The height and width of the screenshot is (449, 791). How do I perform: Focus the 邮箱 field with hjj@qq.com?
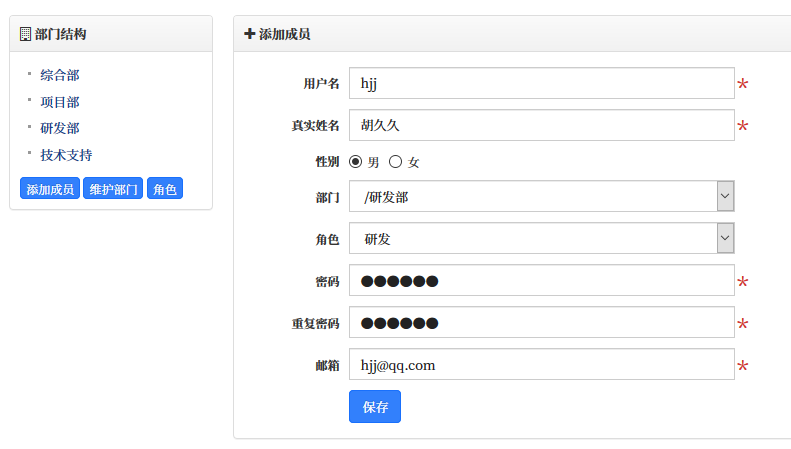tap(541, 365)
